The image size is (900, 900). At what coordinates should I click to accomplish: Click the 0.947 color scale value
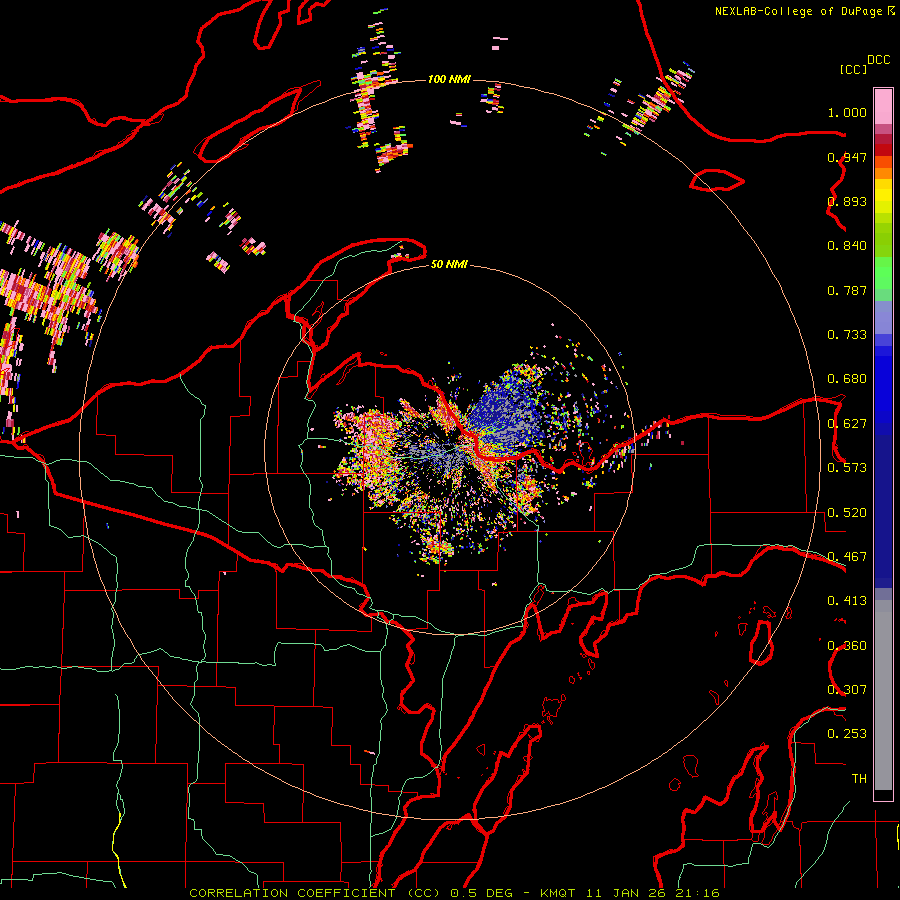[847, 157]
